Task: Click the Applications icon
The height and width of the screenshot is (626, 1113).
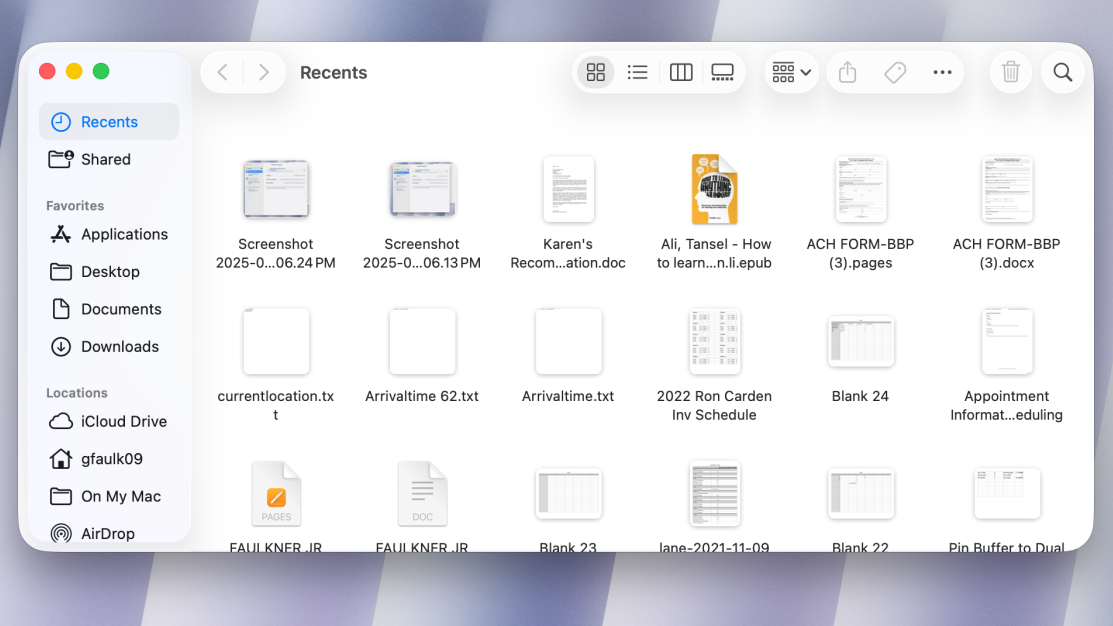Action: 61,234
